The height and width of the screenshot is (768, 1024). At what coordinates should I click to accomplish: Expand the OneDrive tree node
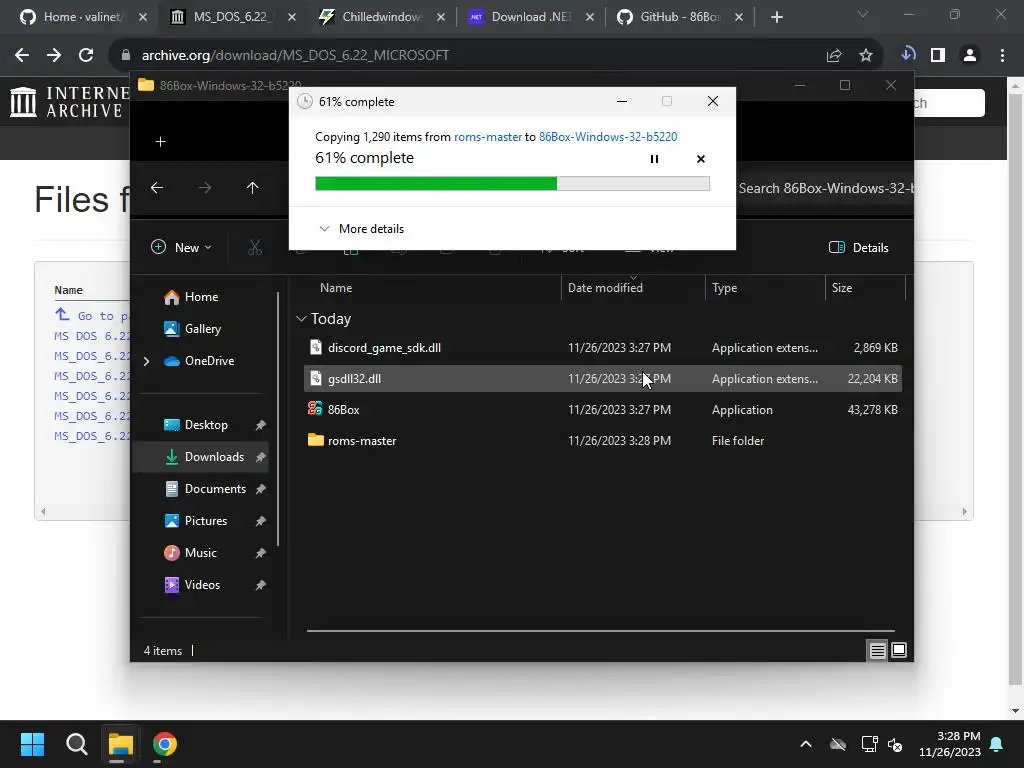point(147,361)
